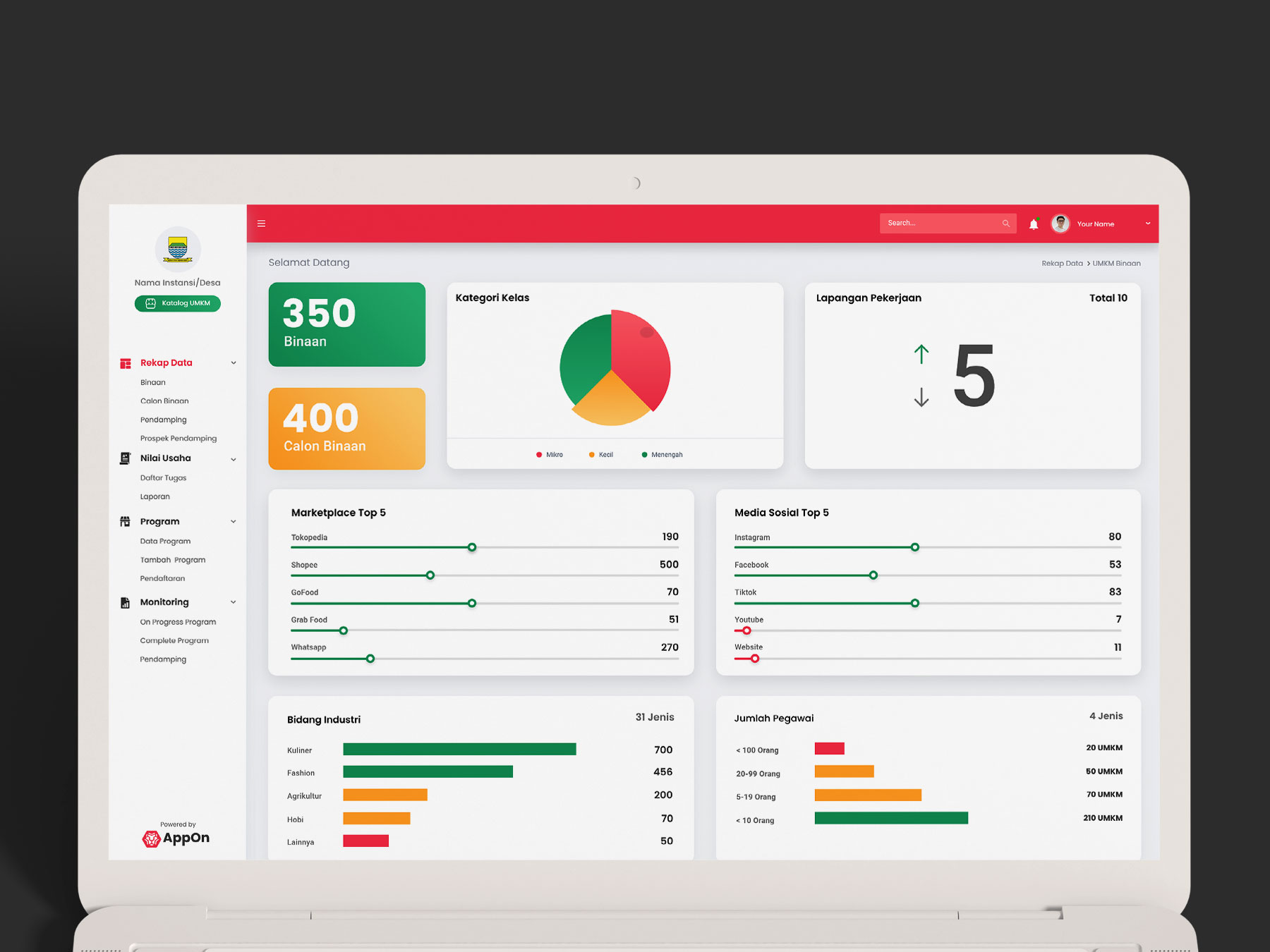Viewport: 1270px width, 952px height.
Task: Toggle the Mikro legend item
Action: (550, 455)
